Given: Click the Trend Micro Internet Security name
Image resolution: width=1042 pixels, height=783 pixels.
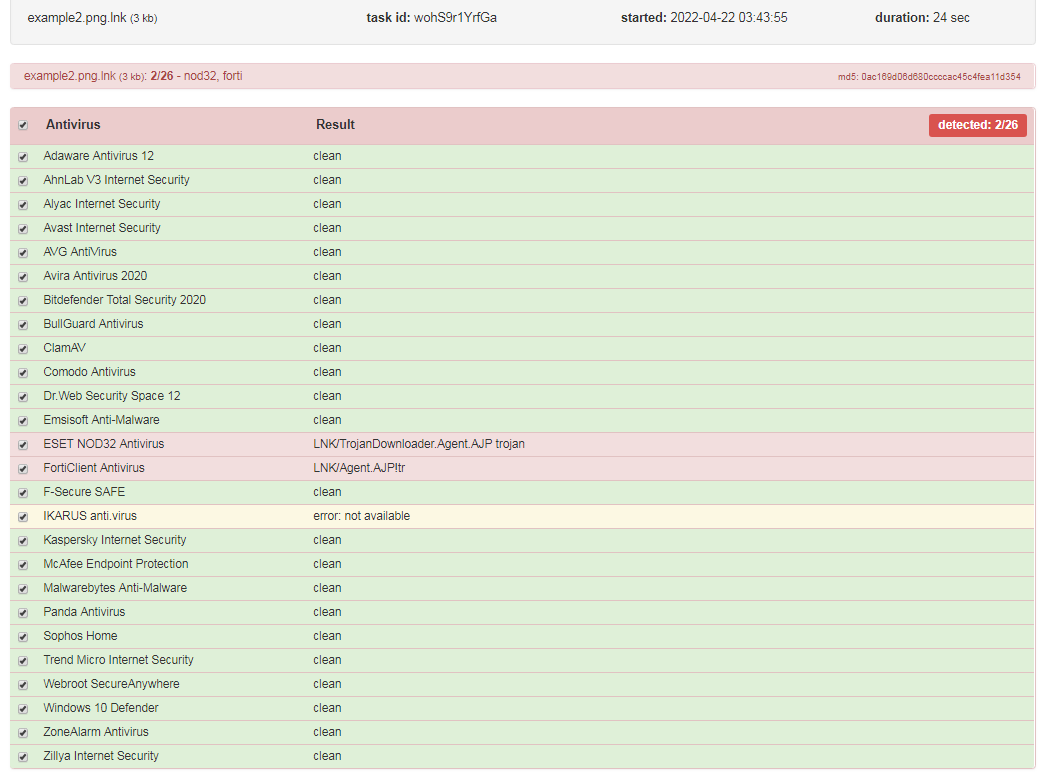Looking at the screenshot, I should pyautogui.click(x=118, y=659).
